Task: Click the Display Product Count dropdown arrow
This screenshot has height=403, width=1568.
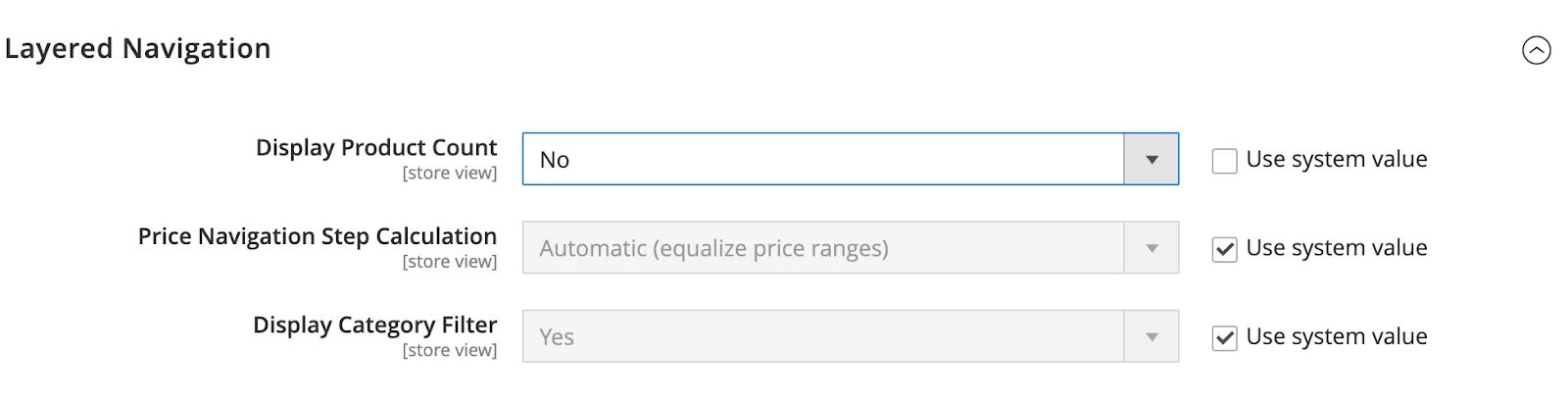Action: (x=1151, y=160)
